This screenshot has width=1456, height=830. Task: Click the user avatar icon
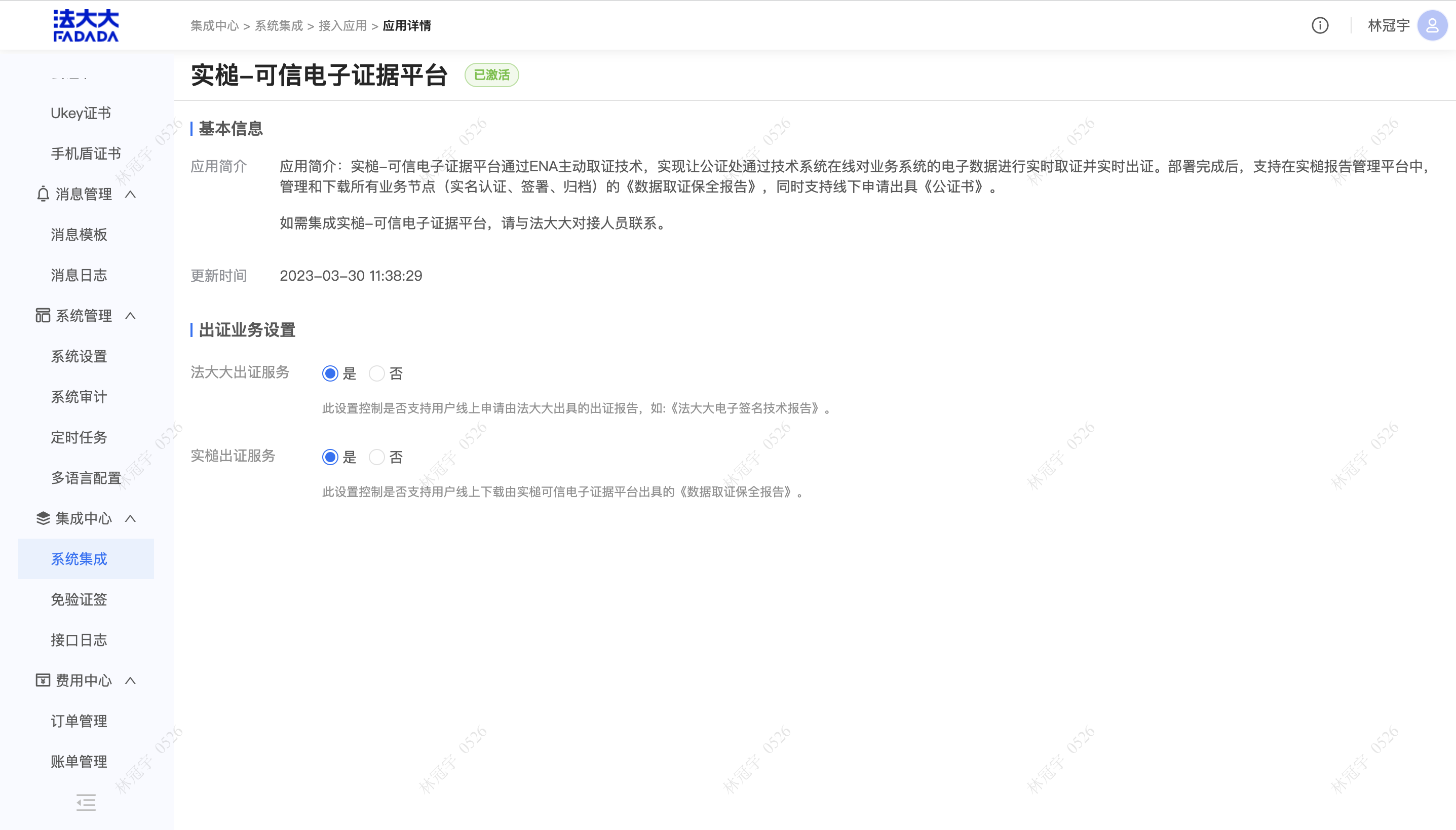point(1432,26)
